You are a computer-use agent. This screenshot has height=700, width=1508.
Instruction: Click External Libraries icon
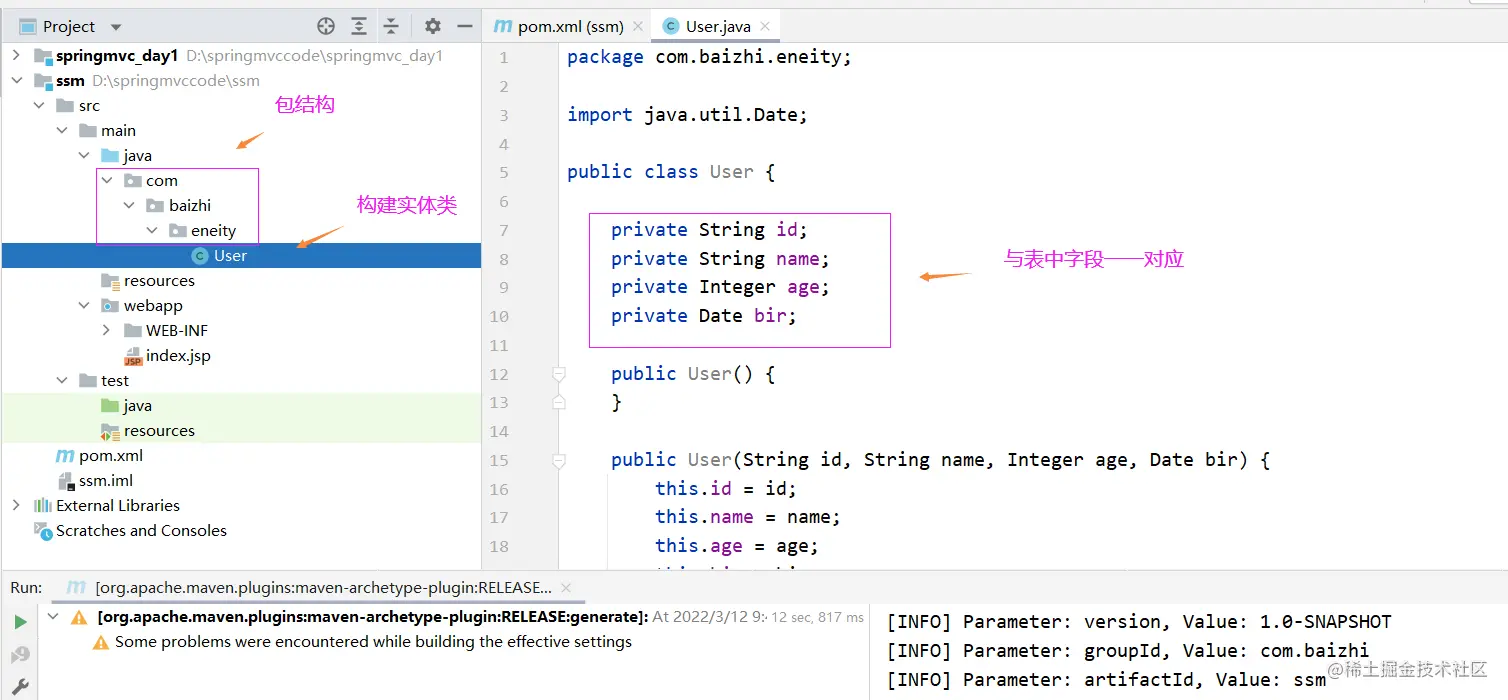43,506
